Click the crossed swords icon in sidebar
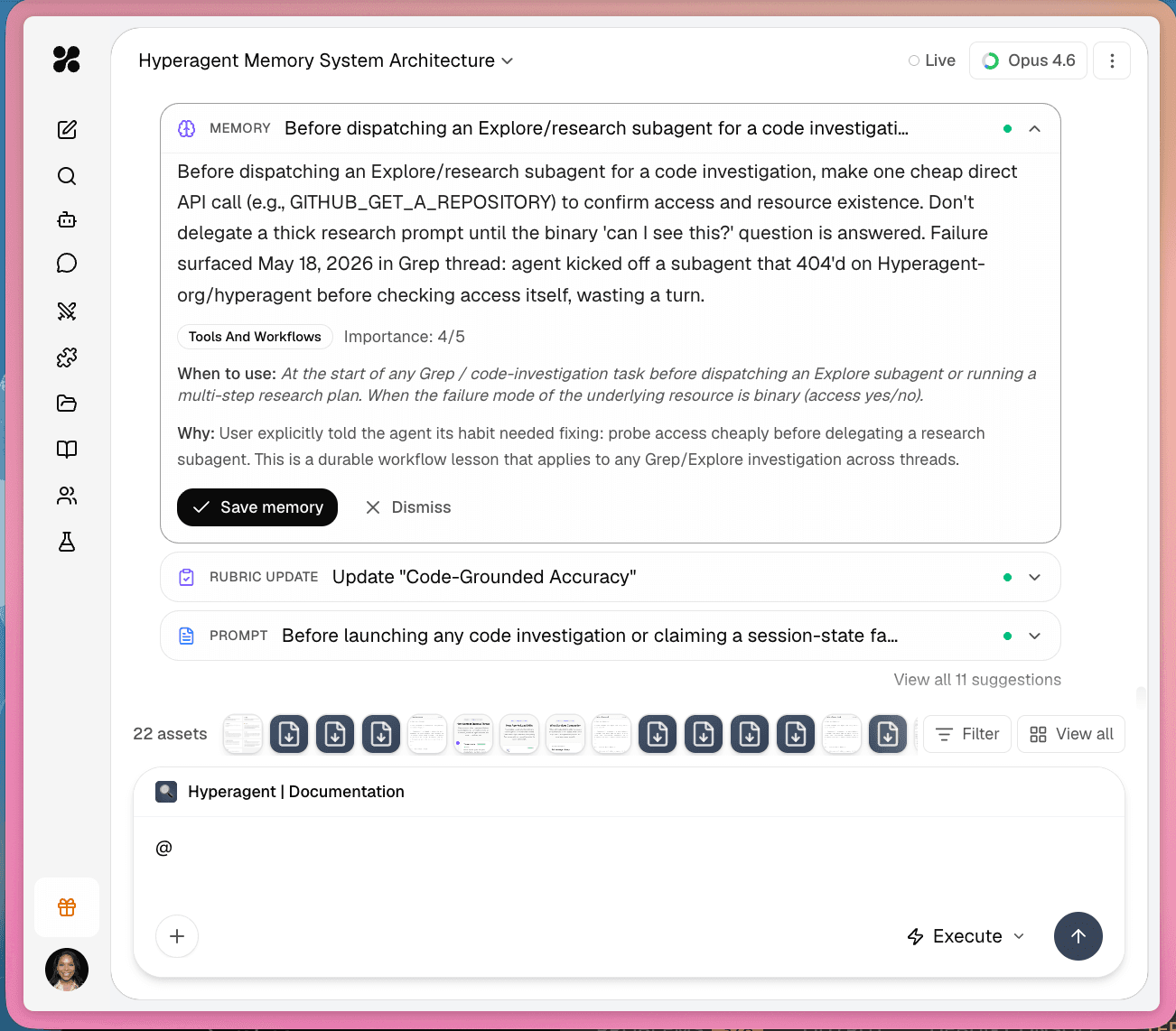1176x1031 pixels. (x=67, y=311)
